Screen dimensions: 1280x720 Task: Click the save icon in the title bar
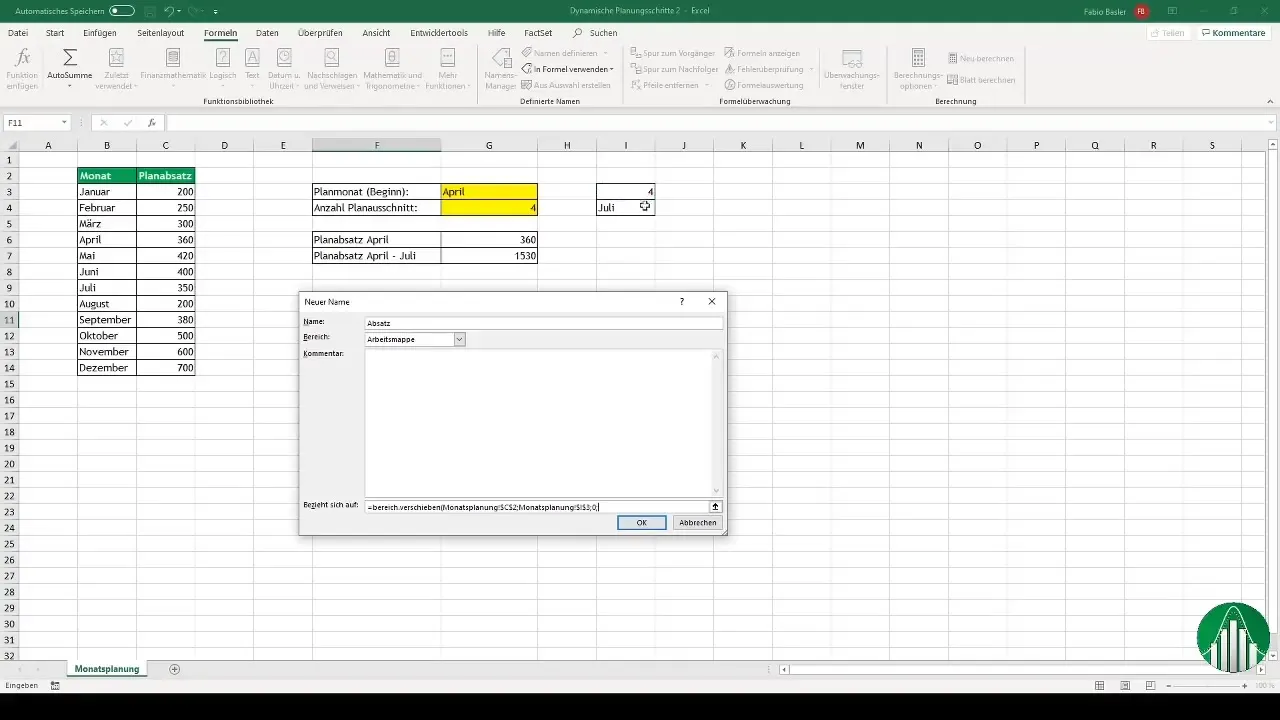(x=148, y=10)
